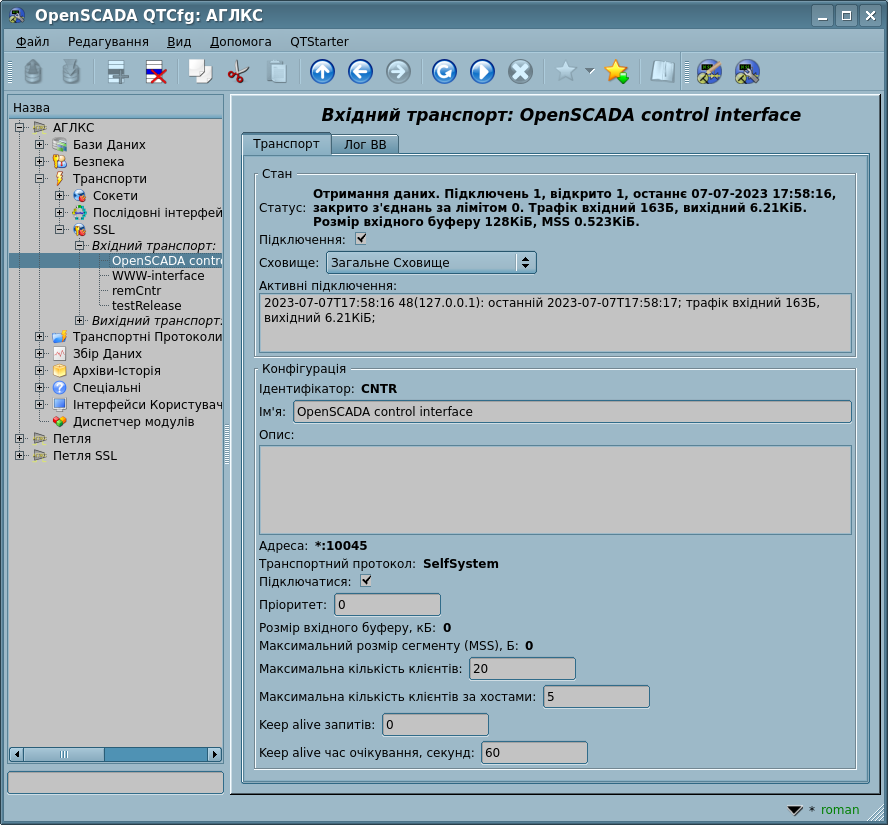Click the save to database toolbar icon
888x825 pixels.
[71, 72]
